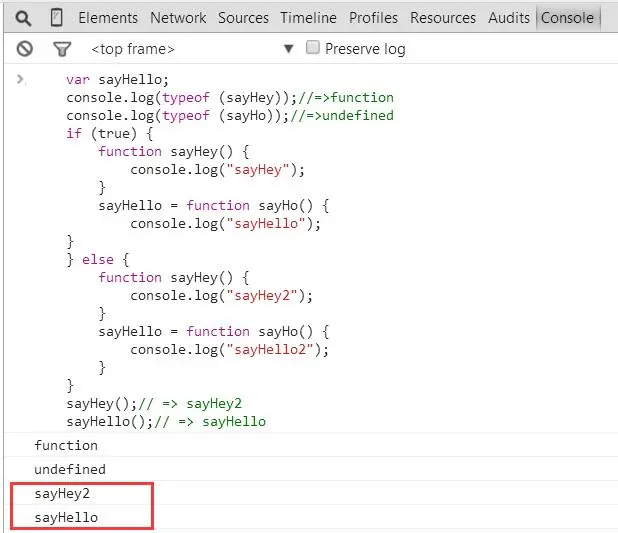Image resolution: width=618 pixels, height=533 pixels.
Task: Click the 'sayHello();// => sayHello' line
Action: [x=166, y=421]
